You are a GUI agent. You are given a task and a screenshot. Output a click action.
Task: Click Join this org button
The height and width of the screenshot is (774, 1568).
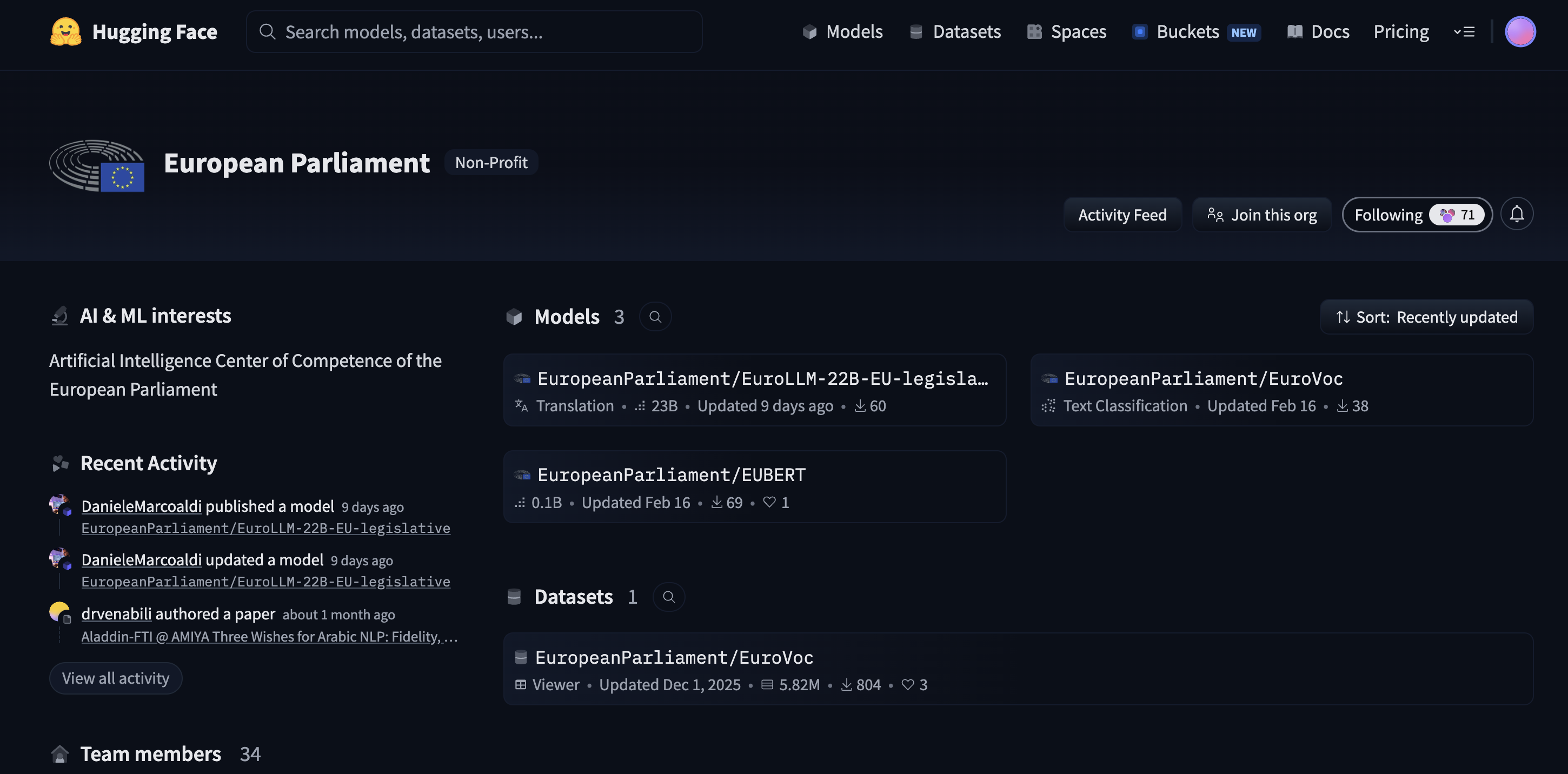pos(1262,214)
